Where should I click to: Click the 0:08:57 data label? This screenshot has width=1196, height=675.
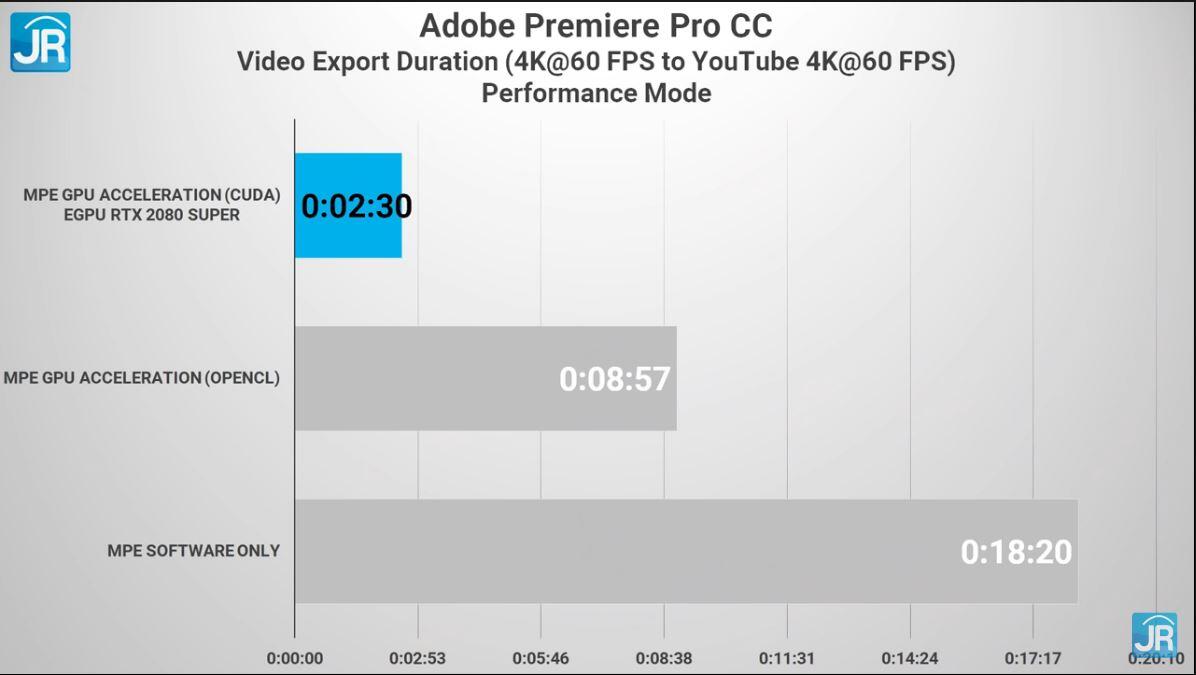point(615,379)
